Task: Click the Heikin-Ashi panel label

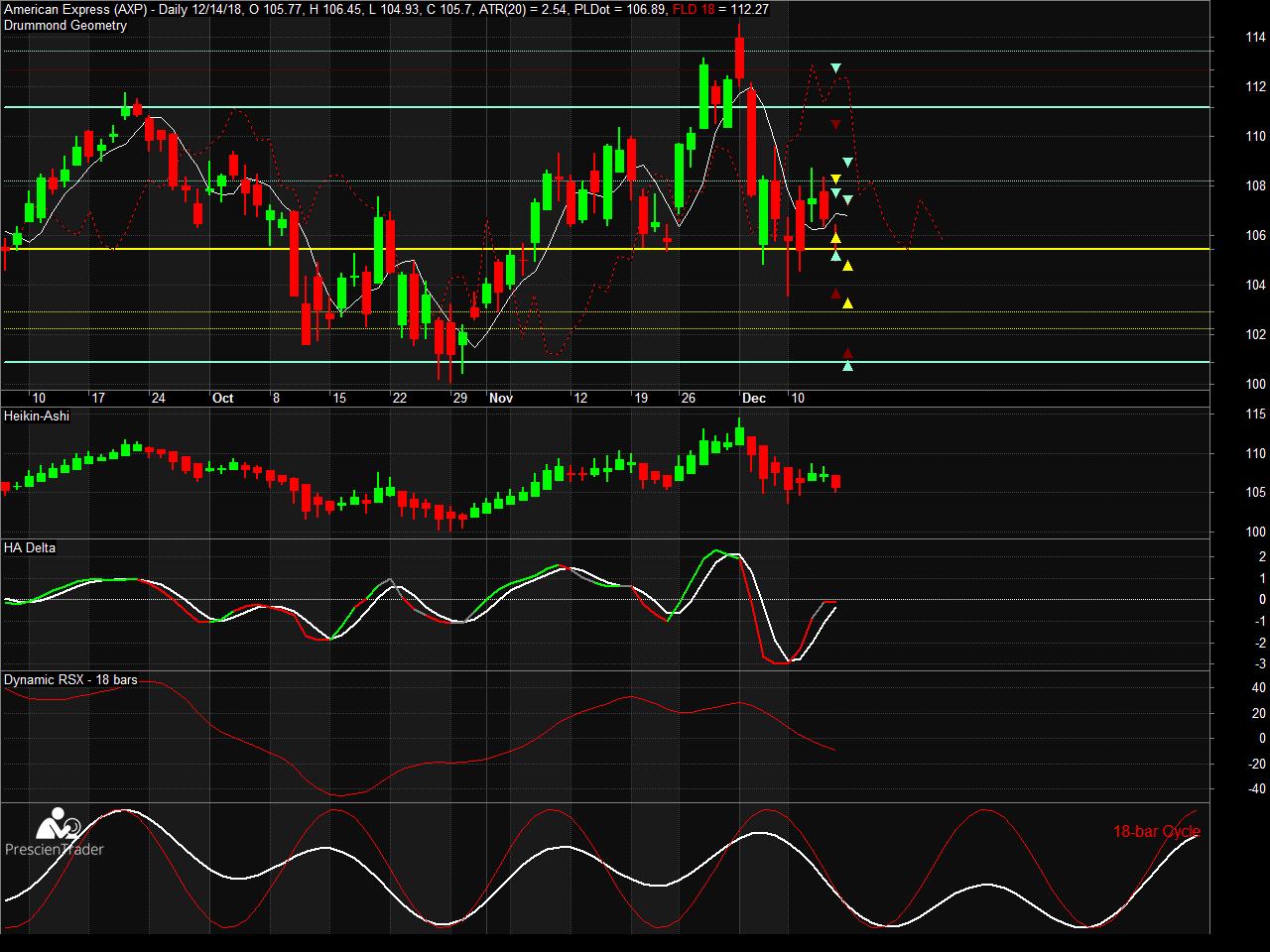Action: 37,416
